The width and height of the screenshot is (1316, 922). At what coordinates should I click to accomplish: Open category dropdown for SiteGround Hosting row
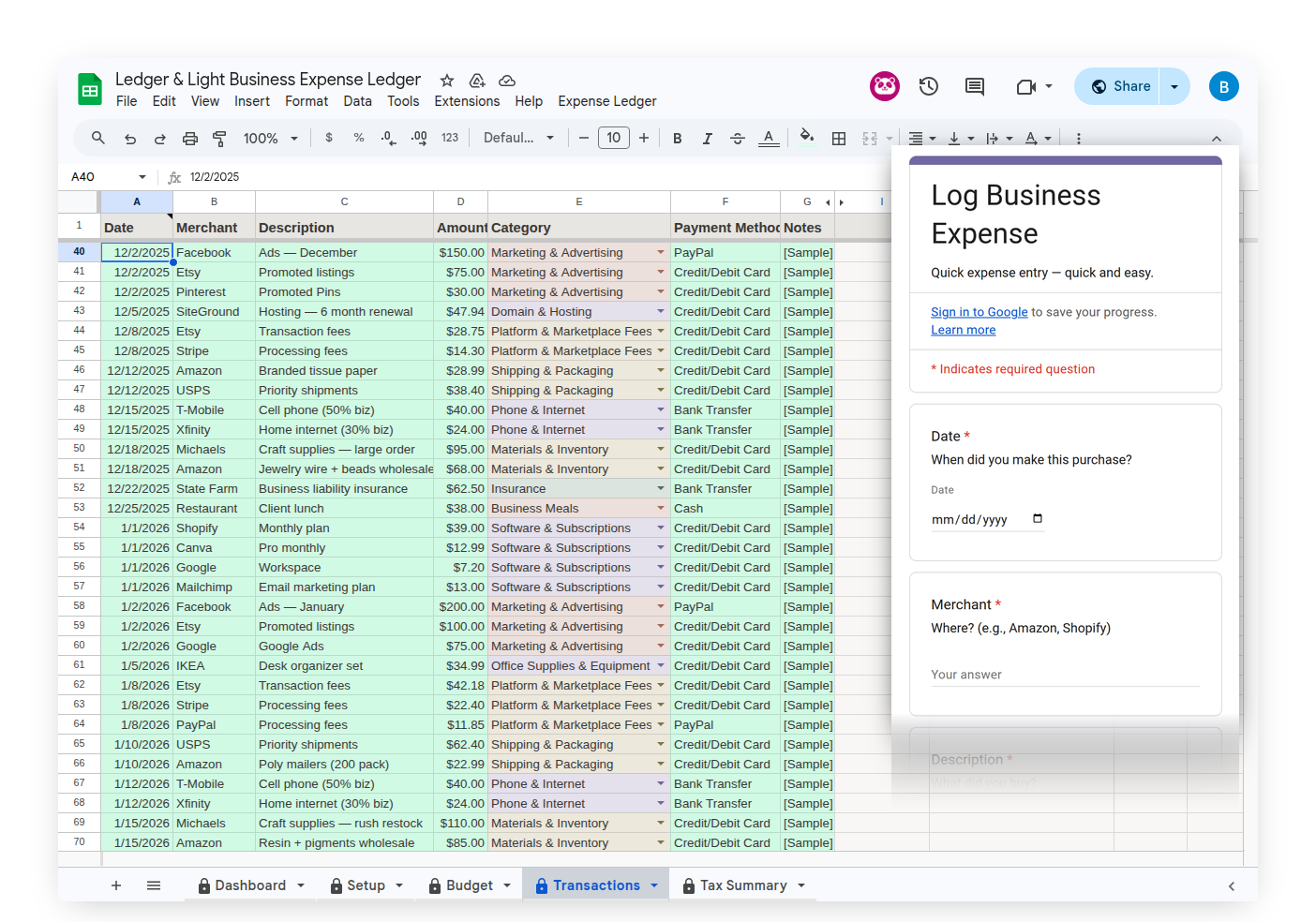pos(661,311)
